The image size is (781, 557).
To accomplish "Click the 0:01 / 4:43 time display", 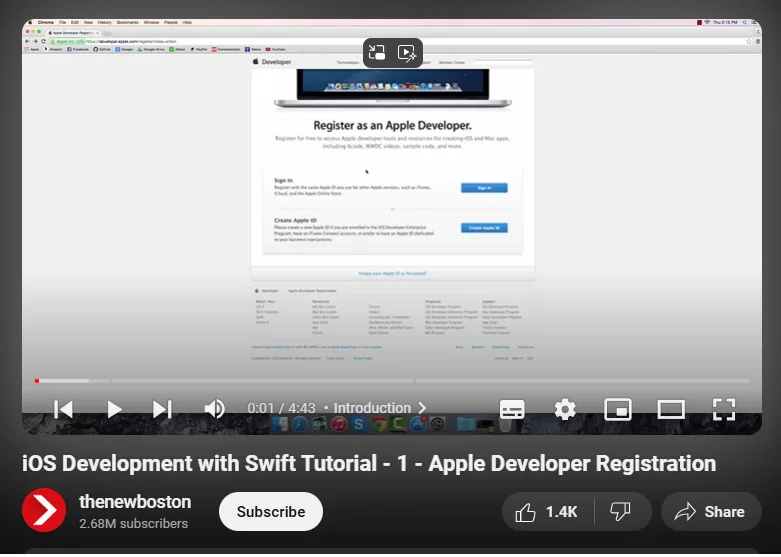I will coord(281,408).
